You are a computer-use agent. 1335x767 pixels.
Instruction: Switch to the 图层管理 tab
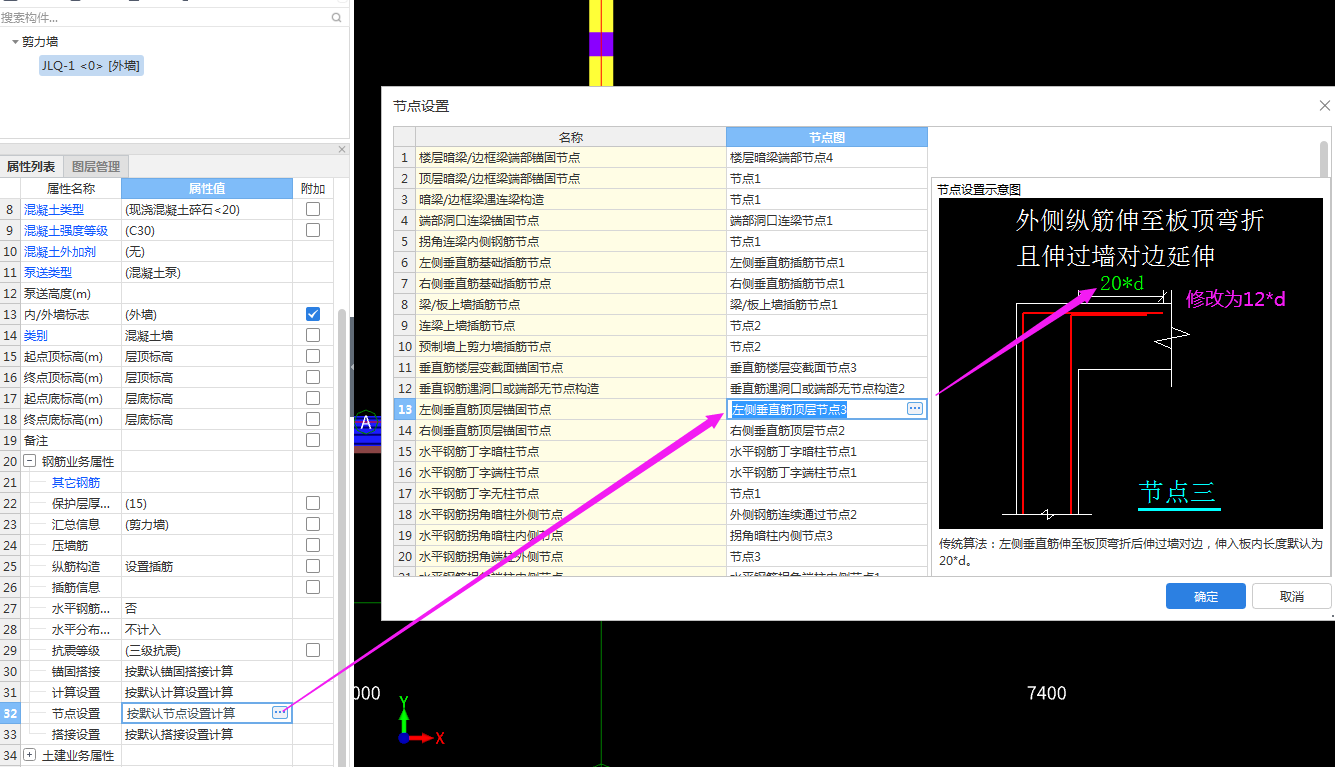pos(96,167)
